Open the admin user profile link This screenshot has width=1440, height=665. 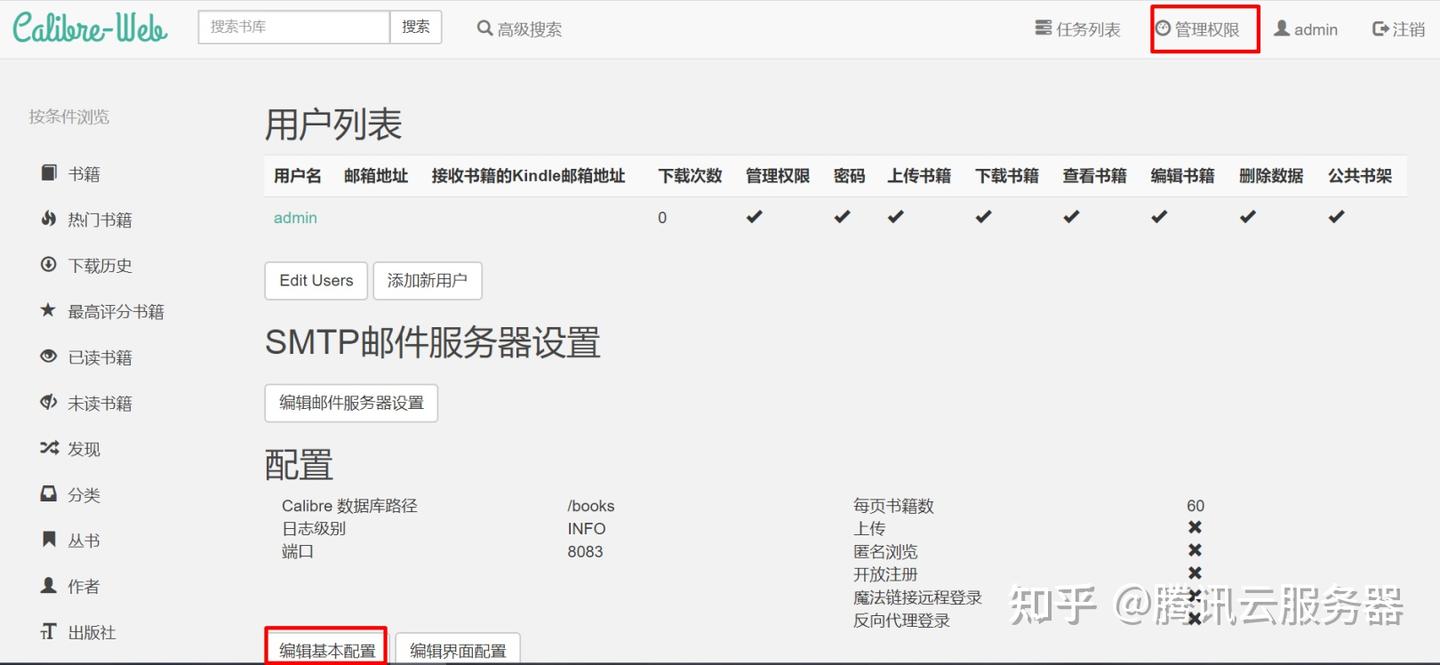pos(294,217)
